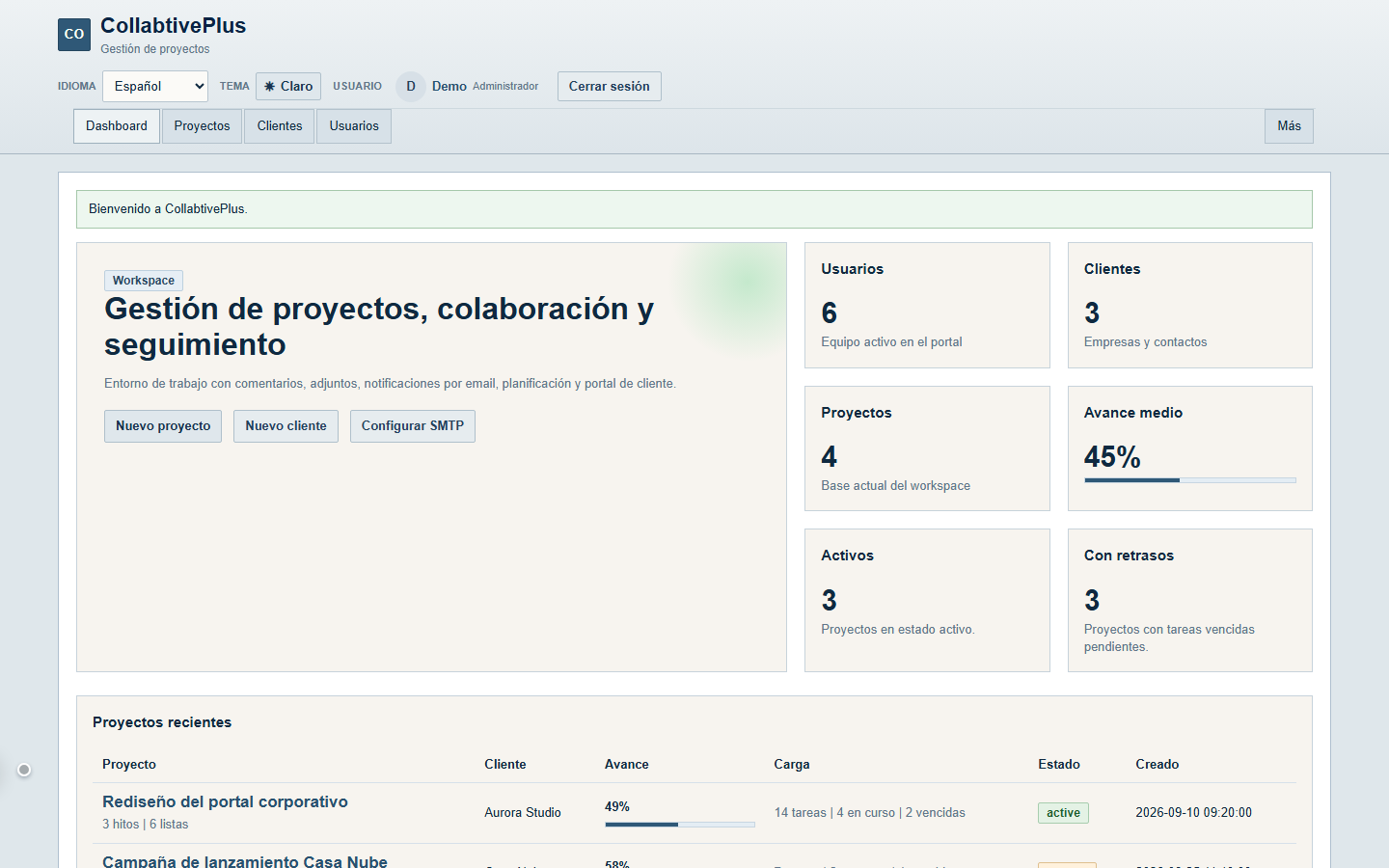
Task: Click the 49% progress bar for Rediseño project
Action: click(680, 825)
